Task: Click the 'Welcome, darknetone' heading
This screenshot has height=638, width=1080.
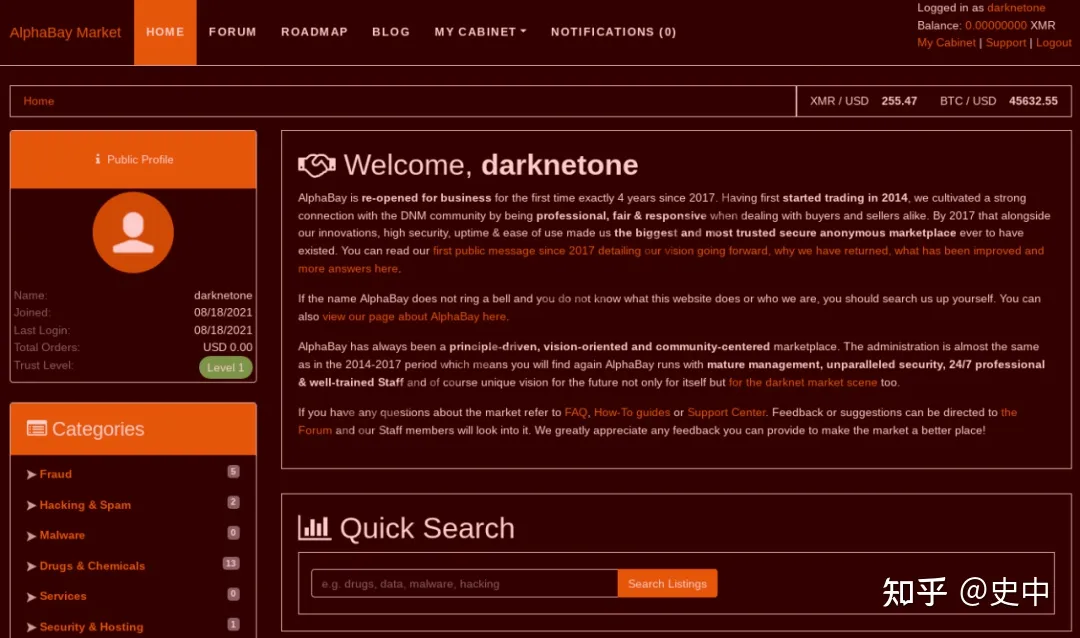Action: point(490,165)
